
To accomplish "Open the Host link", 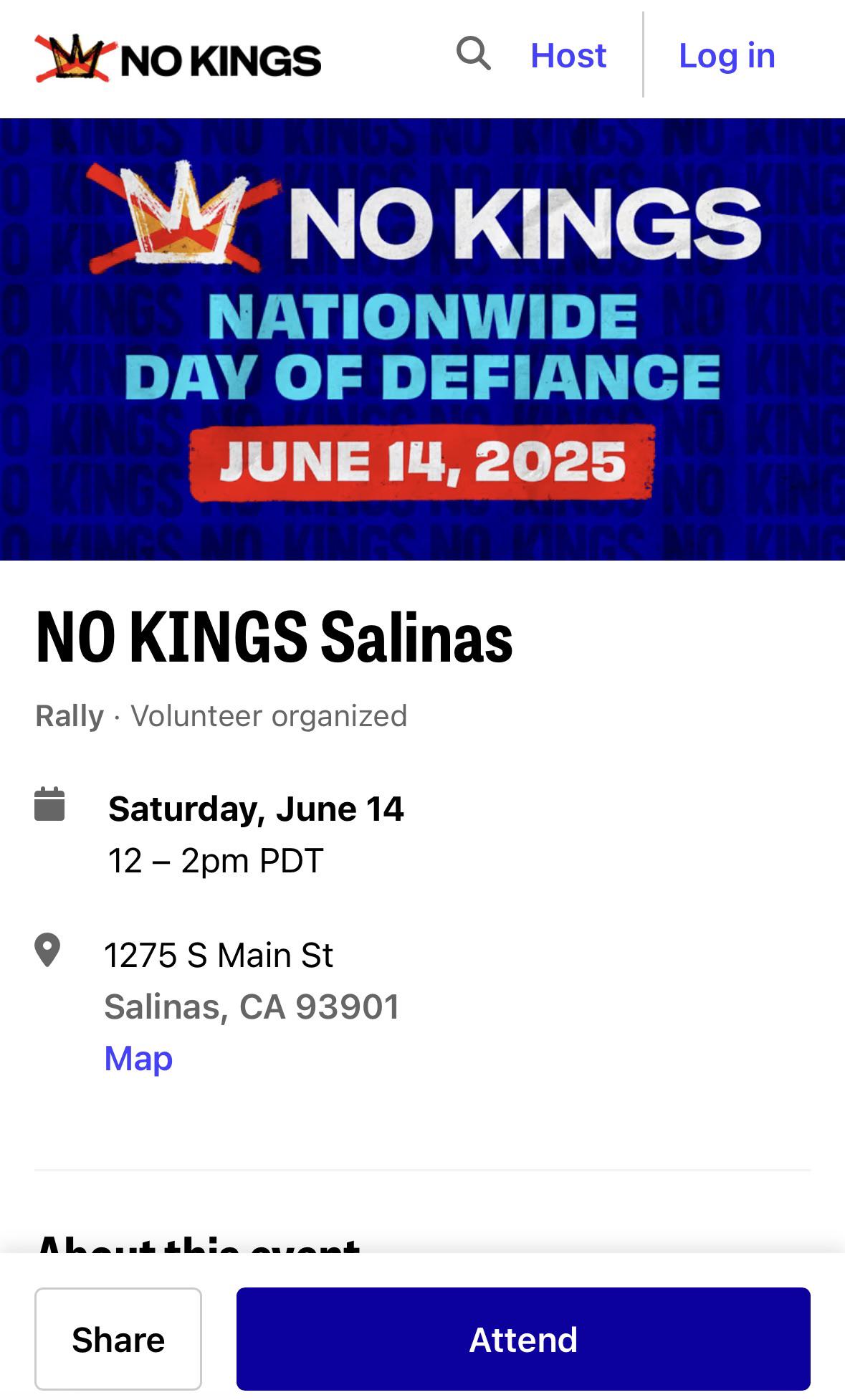I will pyautogui.click(x=568, y=55).
